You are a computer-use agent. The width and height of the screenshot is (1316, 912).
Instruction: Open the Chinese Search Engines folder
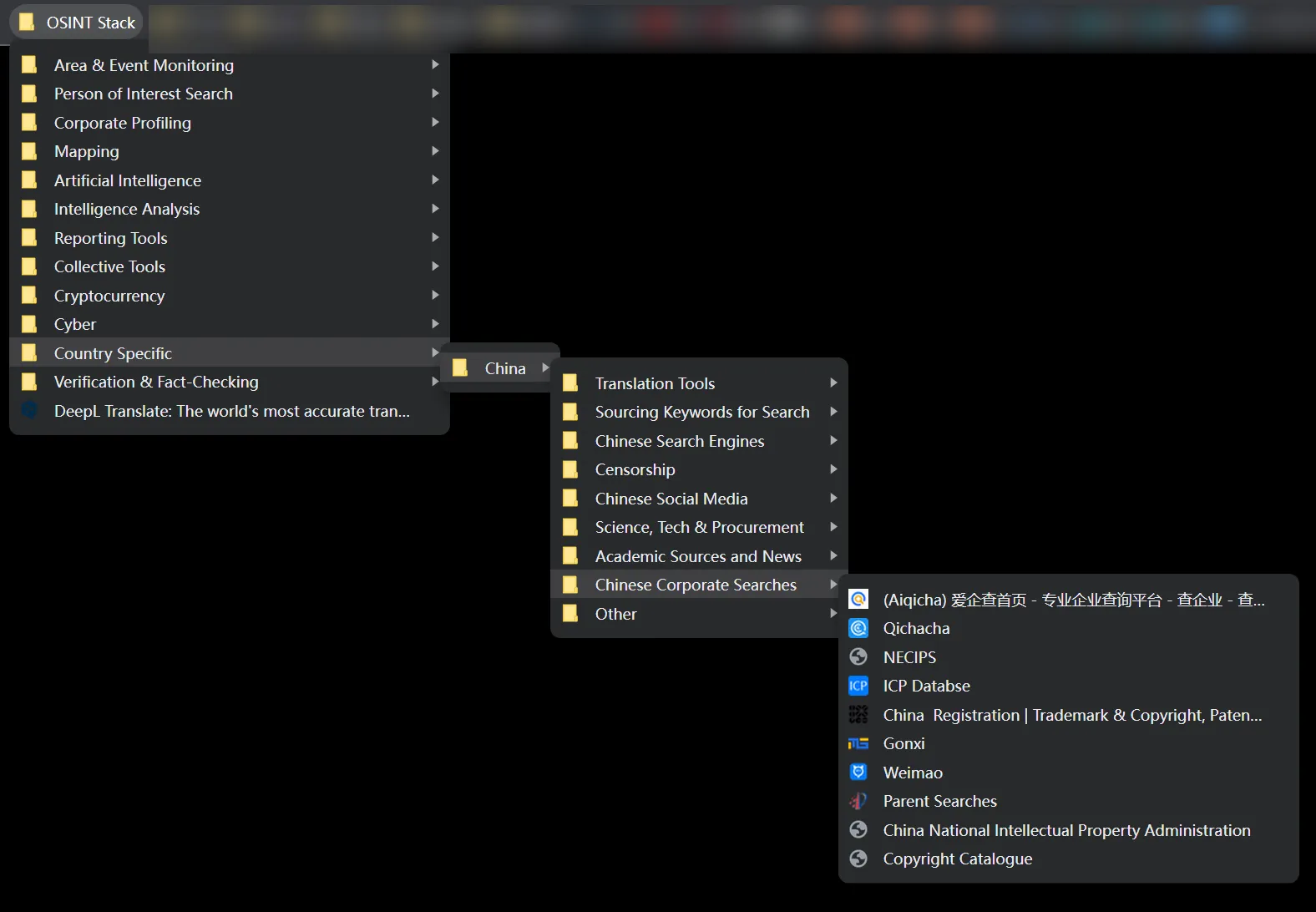coord(699,441)
